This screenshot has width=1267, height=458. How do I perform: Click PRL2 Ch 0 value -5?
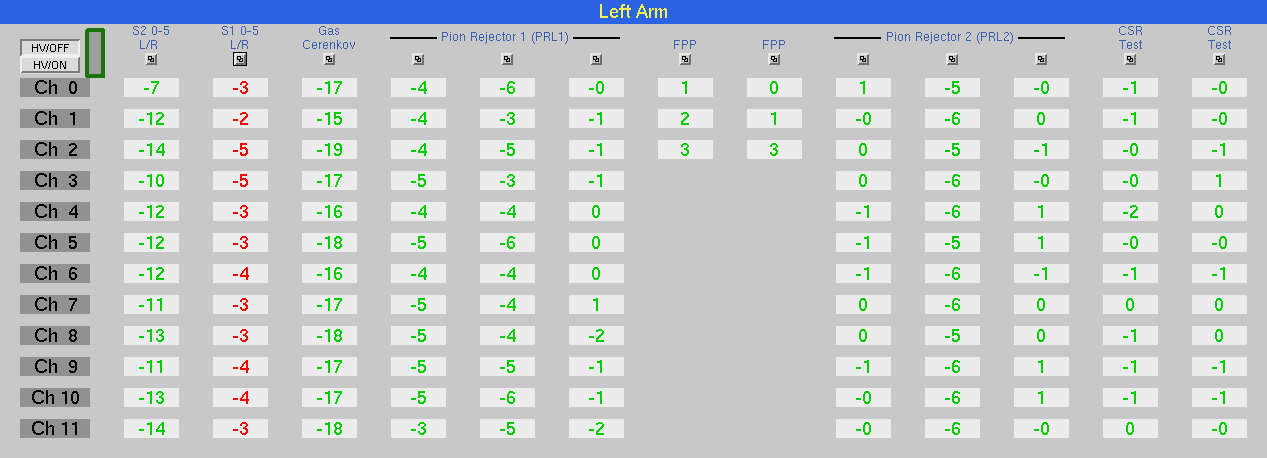952,88
